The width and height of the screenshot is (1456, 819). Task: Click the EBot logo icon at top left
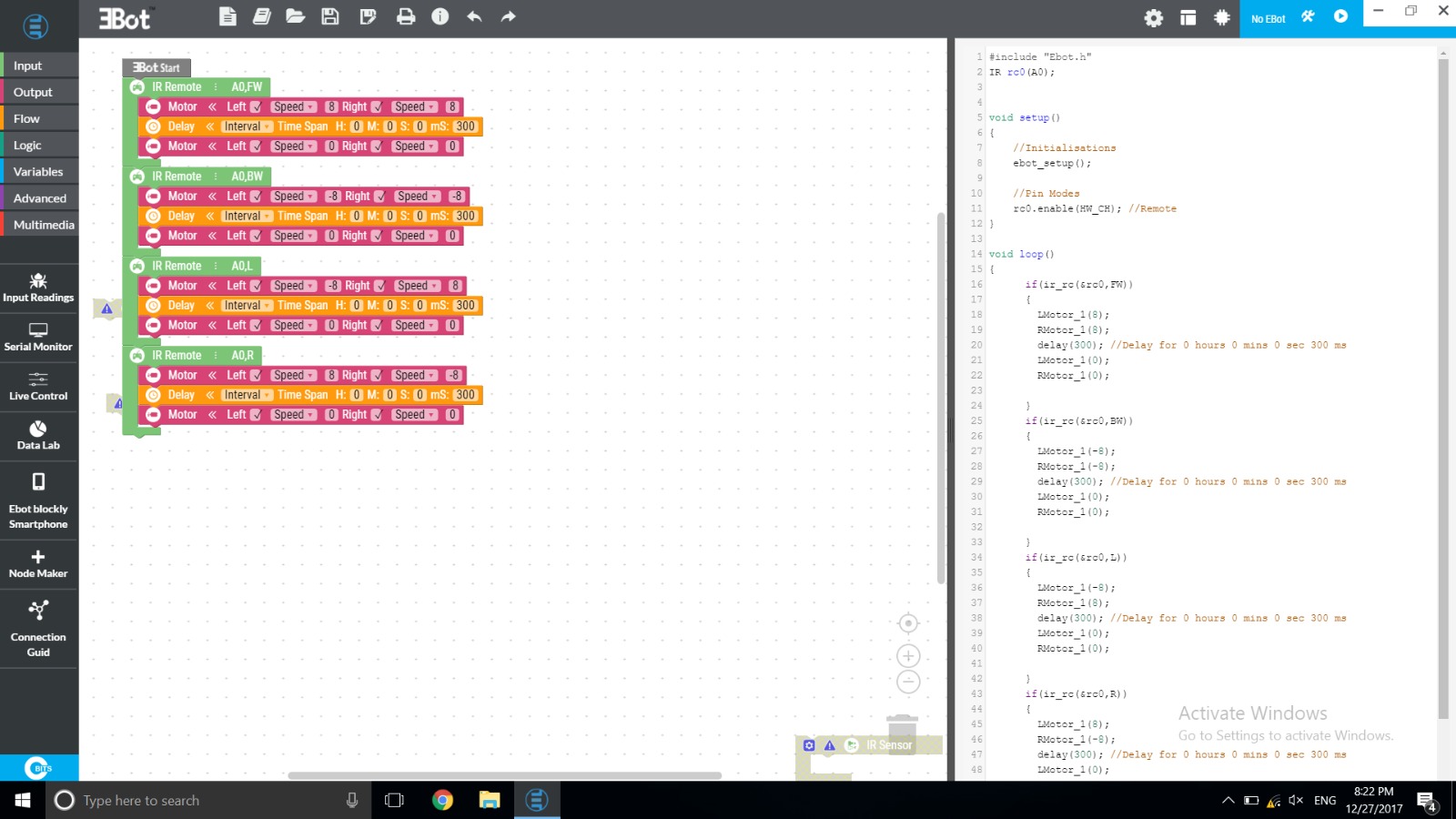[35, 26]
